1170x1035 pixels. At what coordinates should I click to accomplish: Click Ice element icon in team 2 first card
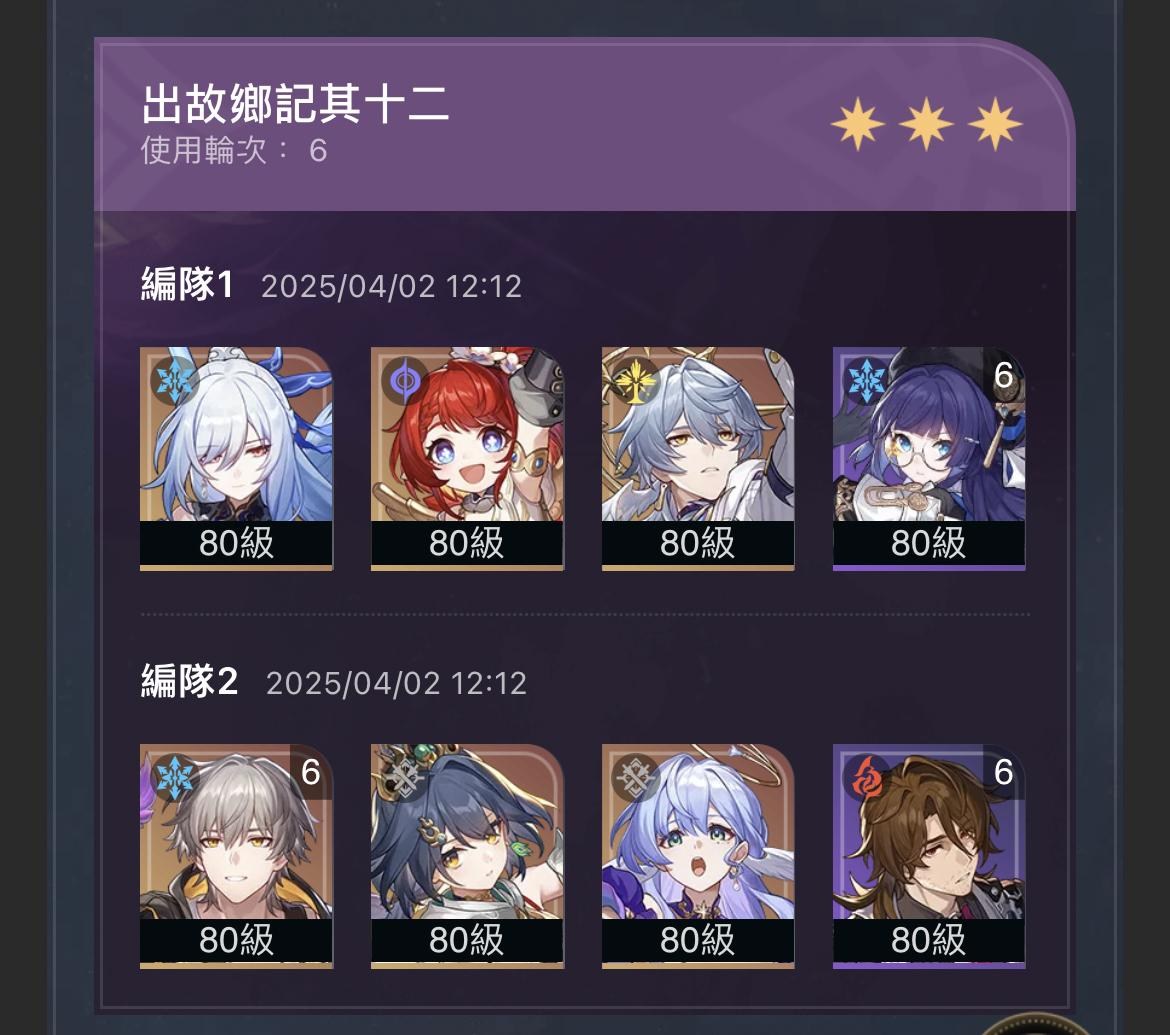click(174, 778)
